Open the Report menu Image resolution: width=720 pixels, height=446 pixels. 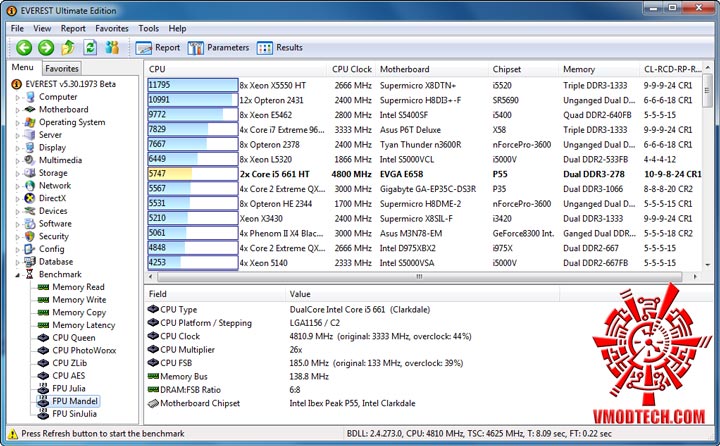[x=73, y=28]
